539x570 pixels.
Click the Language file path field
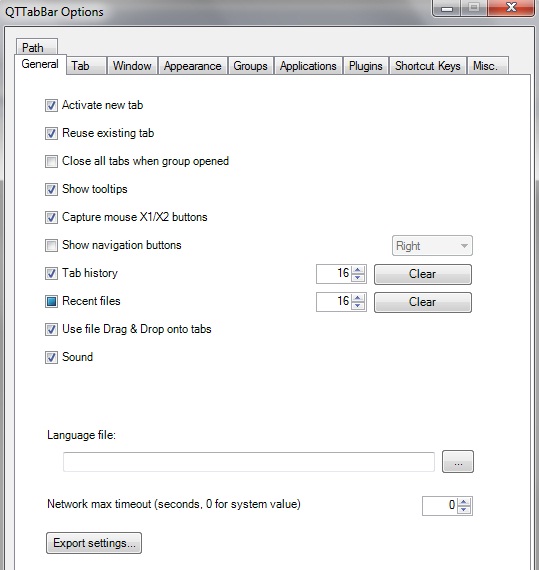click(249, 462)
